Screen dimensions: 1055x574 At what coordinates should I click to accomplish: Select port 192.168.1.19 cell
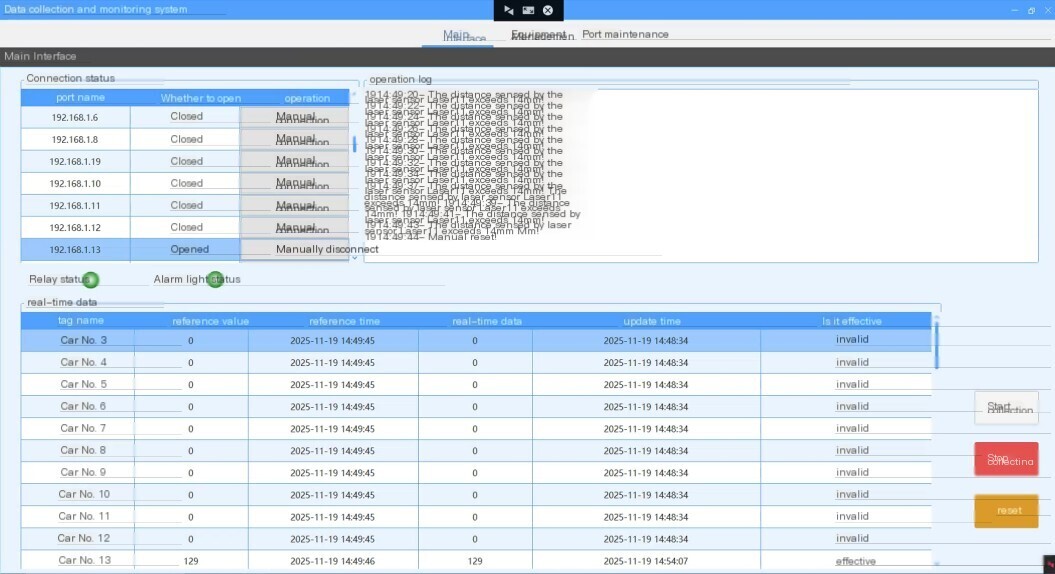[75, 162]
